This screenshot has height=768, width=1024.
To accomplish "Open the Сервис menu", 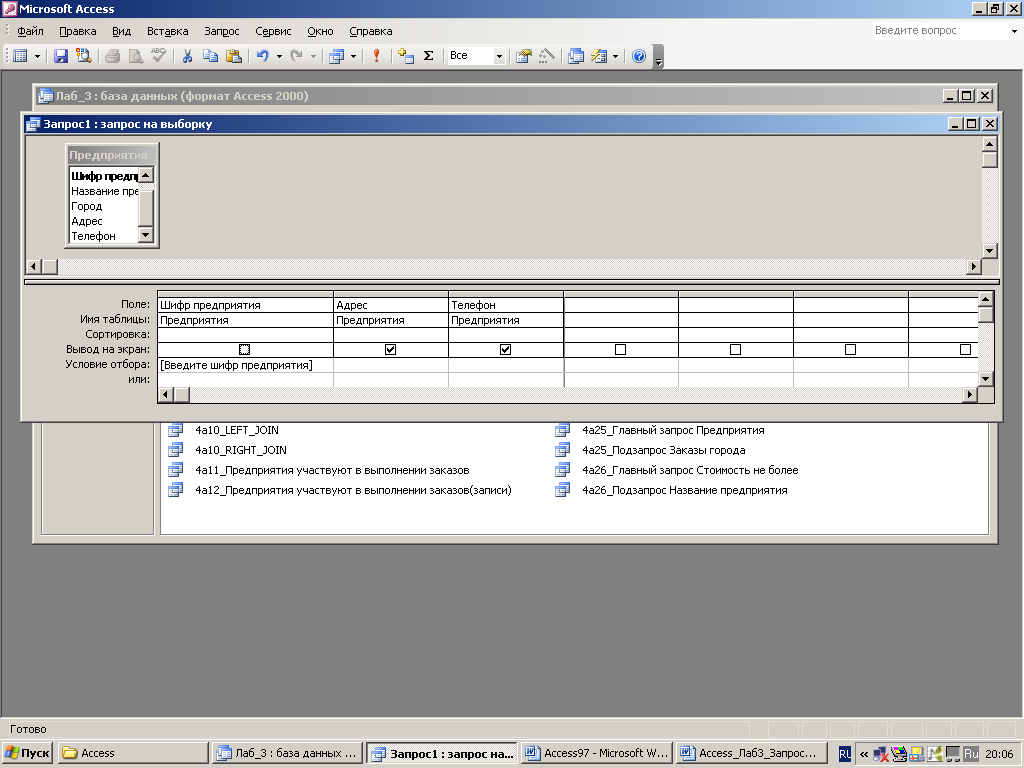I will [x=273, y=31].
